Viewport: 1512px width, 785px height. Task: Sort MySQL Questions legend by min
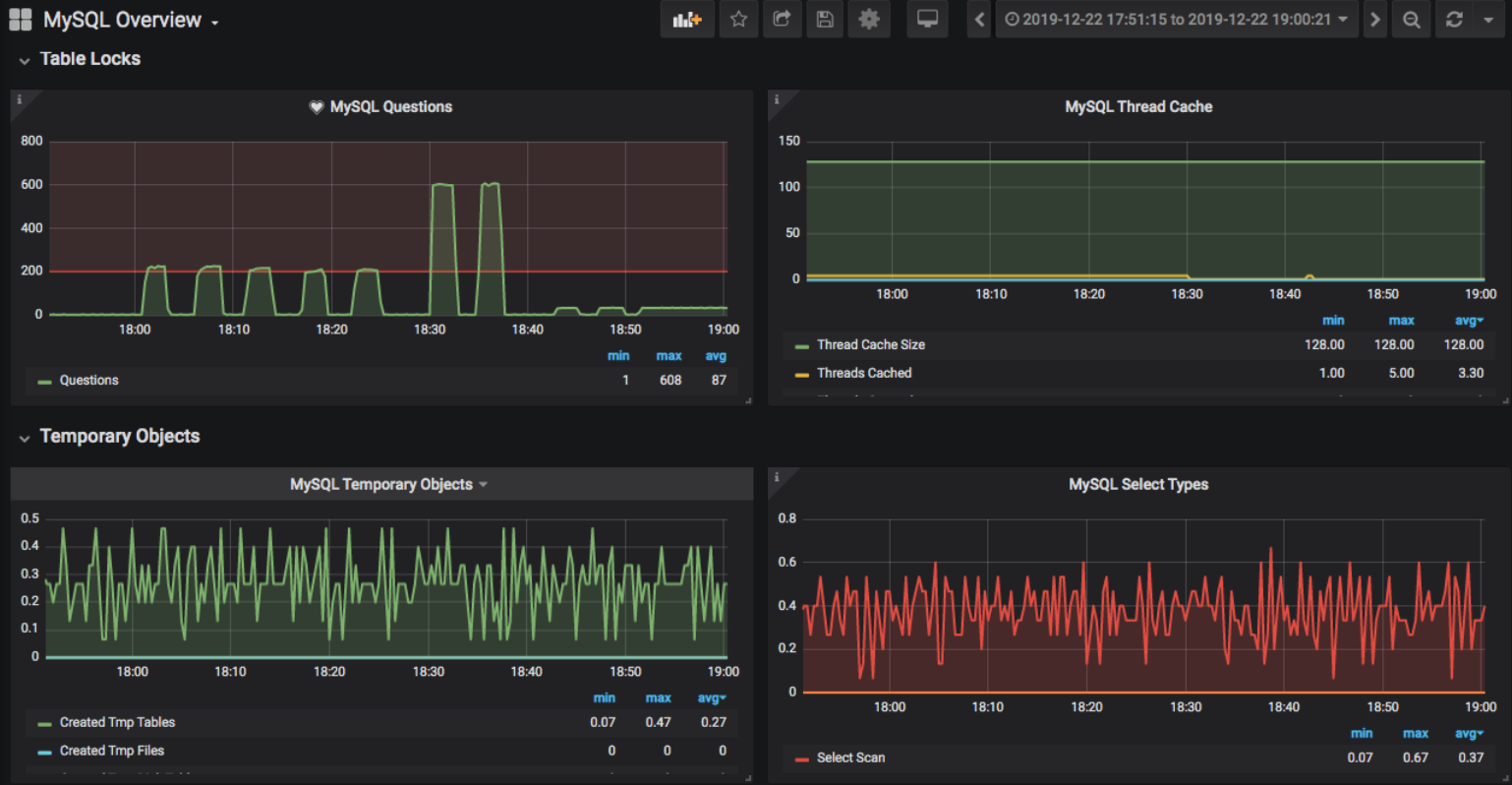[618, 356]
